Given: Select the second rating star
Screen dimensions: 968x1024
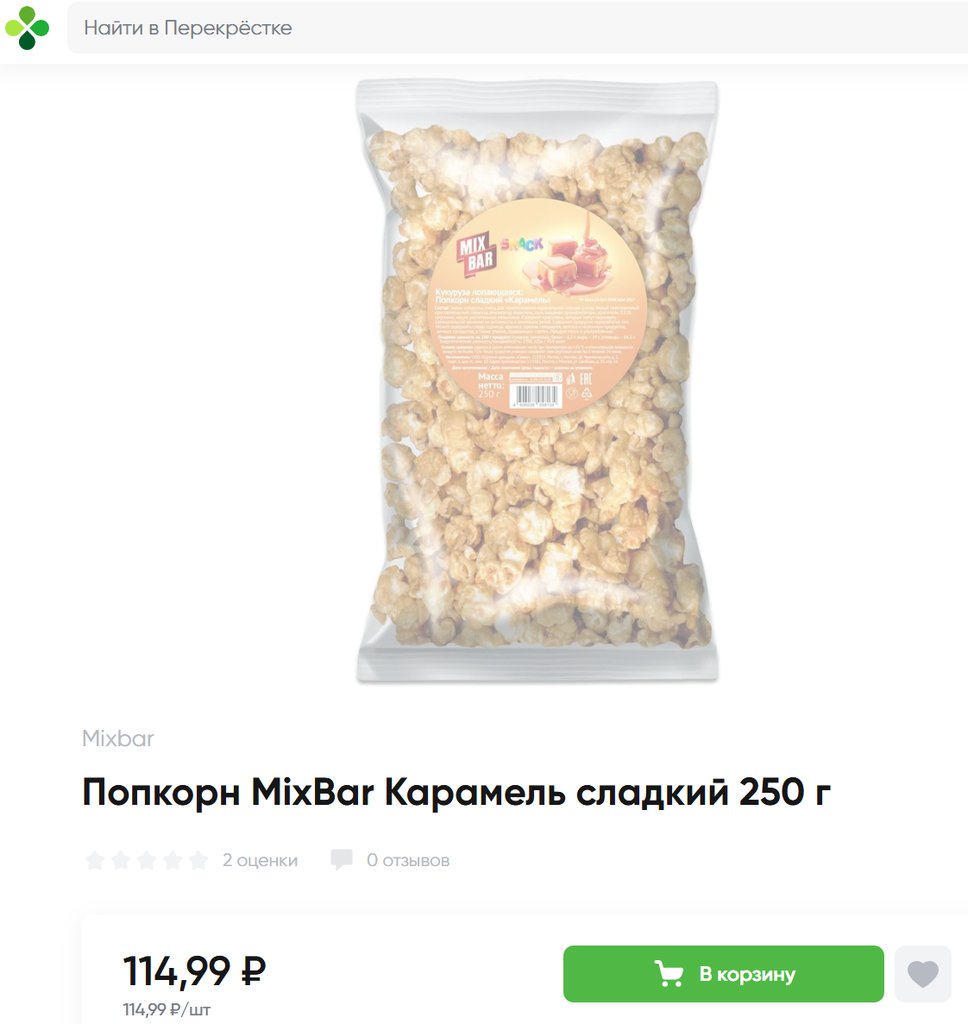Looking at the screenshot, I should coord(120,860).
